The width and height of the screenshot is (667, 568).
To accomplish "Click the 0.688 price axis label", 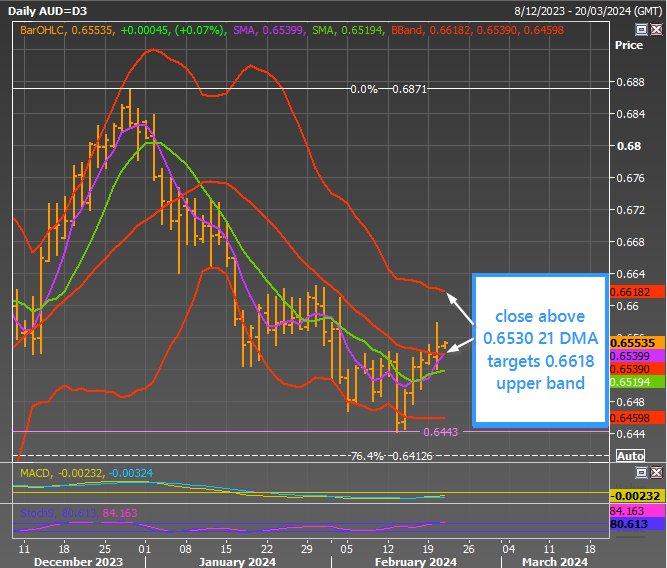I will (x=630, y=82).
